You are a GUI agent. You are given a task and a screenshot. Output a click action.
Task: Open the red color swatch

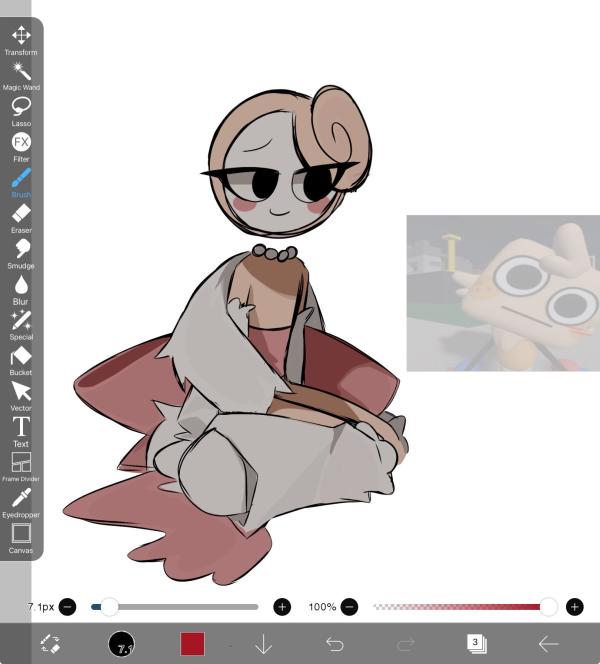coord(192,644)
